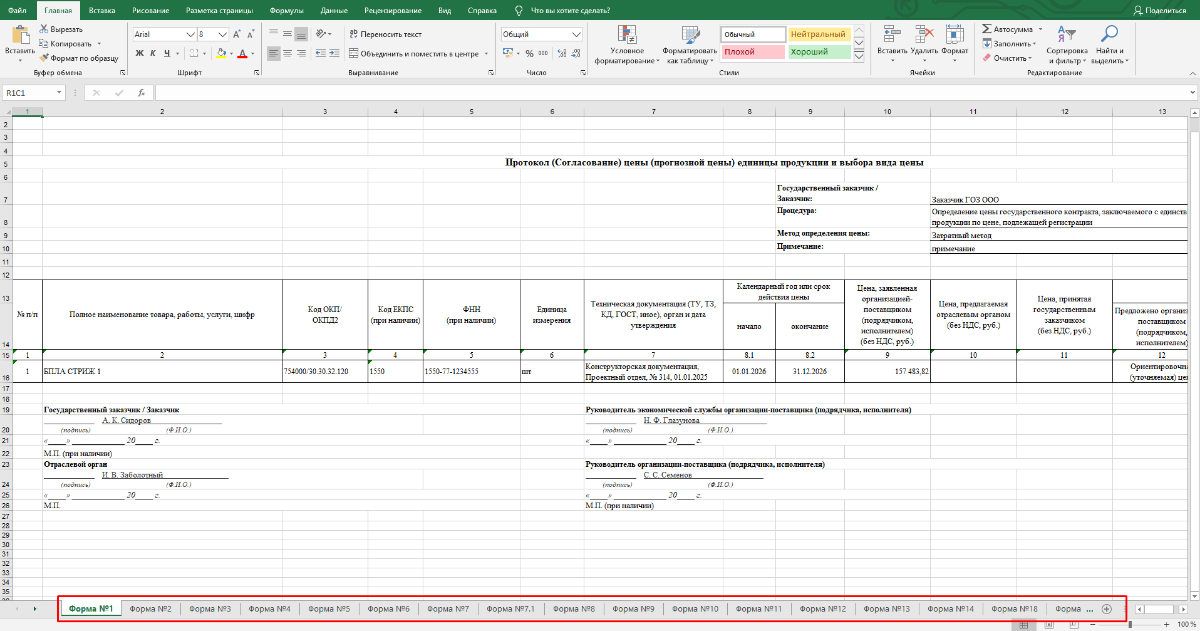Click the Поделиться (Share) button
1200x631 pixels.
(1158, 10)
